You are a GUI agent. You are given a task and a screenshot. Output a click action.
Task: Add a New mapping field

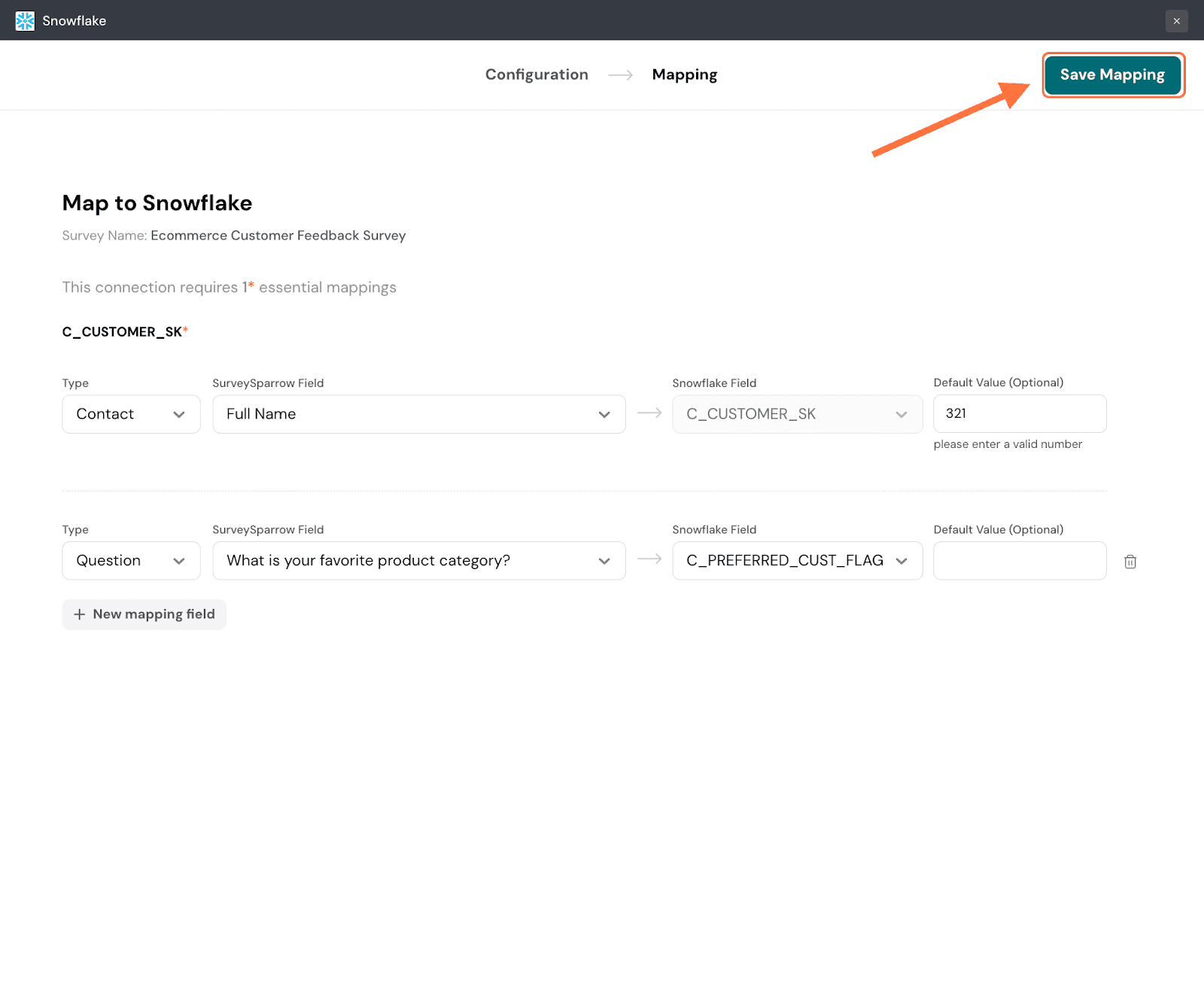[x=144, y=614]
